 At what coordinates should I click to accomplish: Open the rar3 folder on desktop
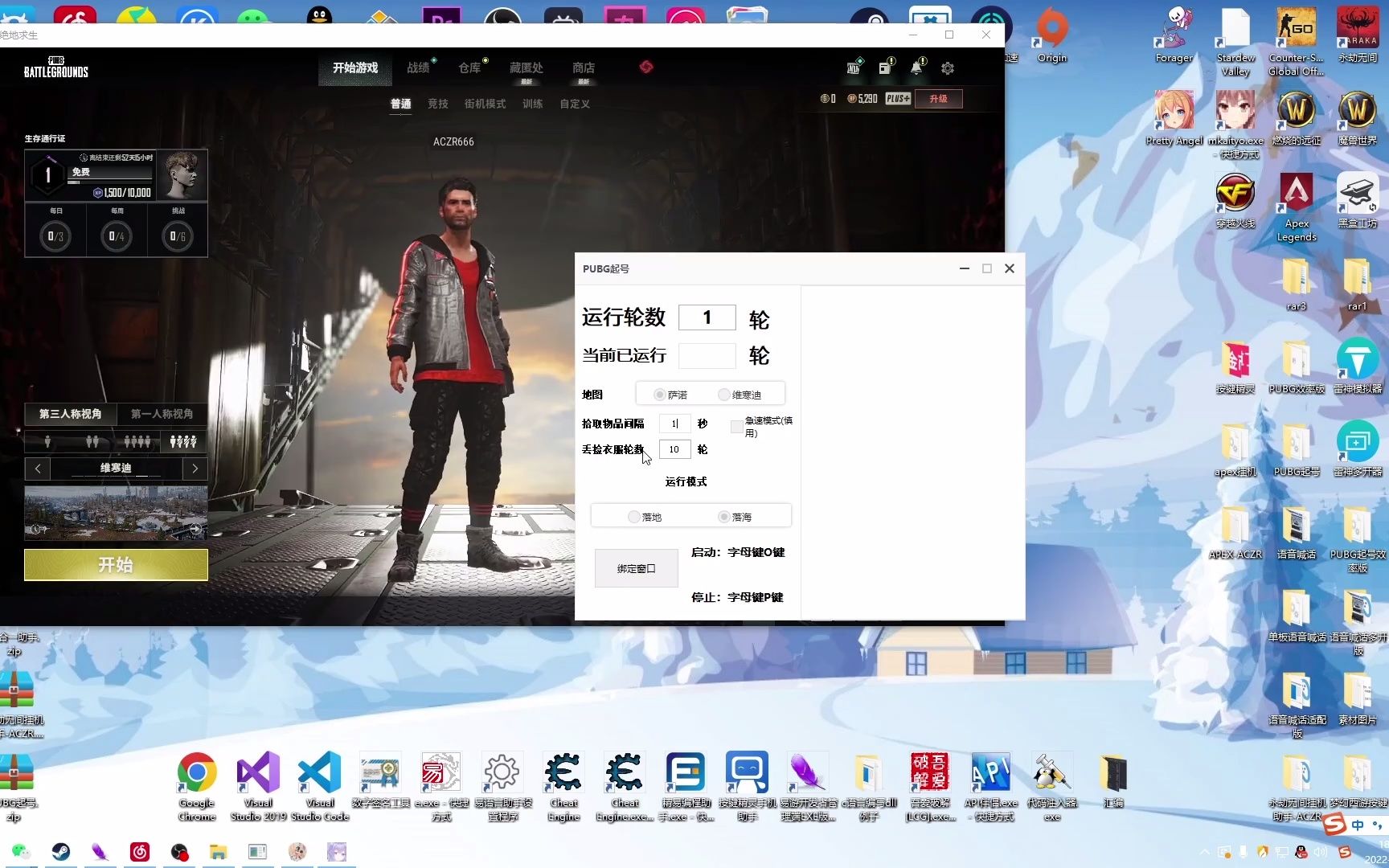(1297, 284)
